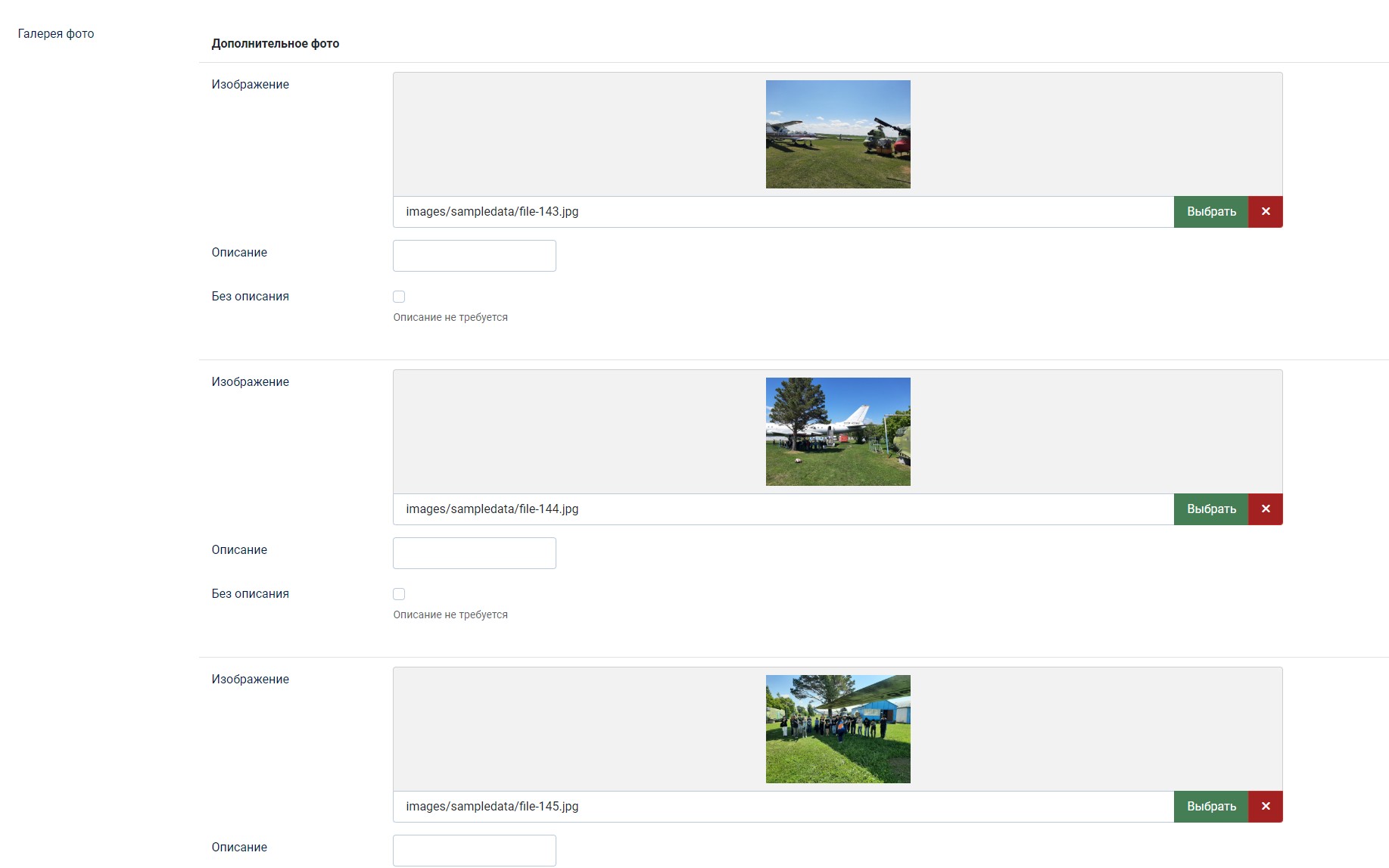Click Выбрать button for file-143.jpg

click(x=1210, y=212)
